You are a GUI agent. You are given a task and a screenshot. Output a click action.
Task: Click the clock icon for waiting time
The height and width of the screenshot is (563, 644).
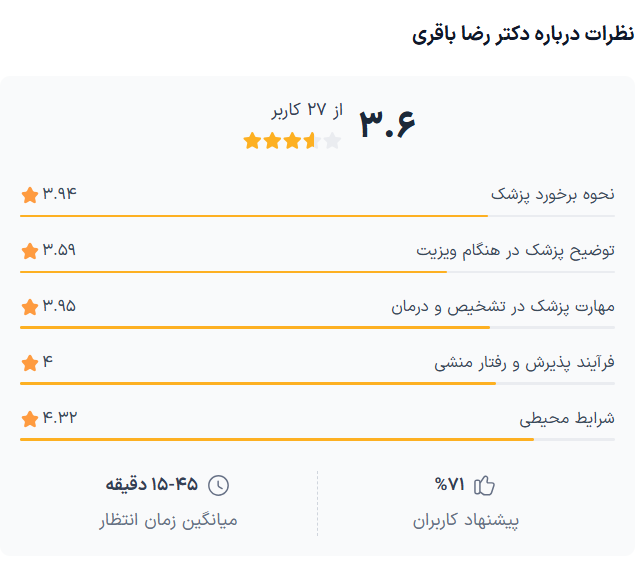pyautogui.click(x=218, y=486)
